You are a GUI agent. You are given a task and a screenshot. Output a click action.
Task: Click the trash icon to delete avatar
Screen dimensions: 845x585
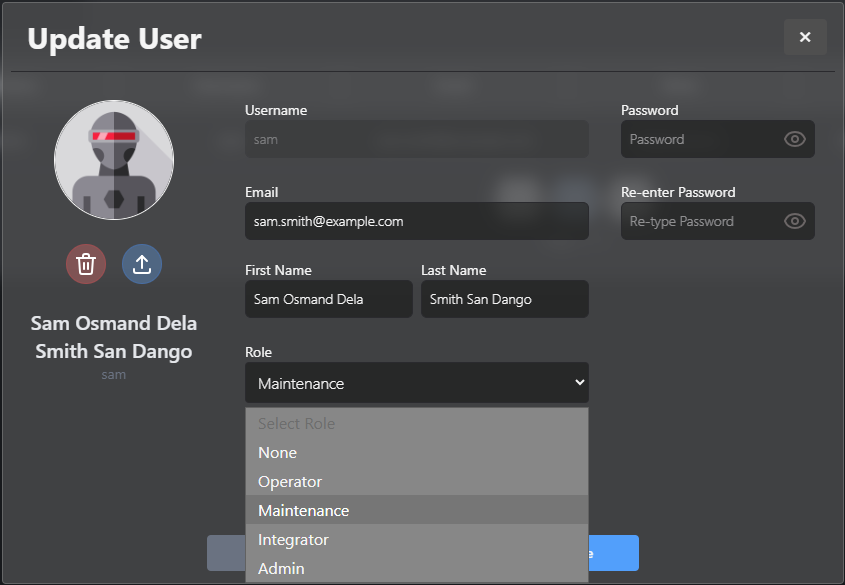86,264
